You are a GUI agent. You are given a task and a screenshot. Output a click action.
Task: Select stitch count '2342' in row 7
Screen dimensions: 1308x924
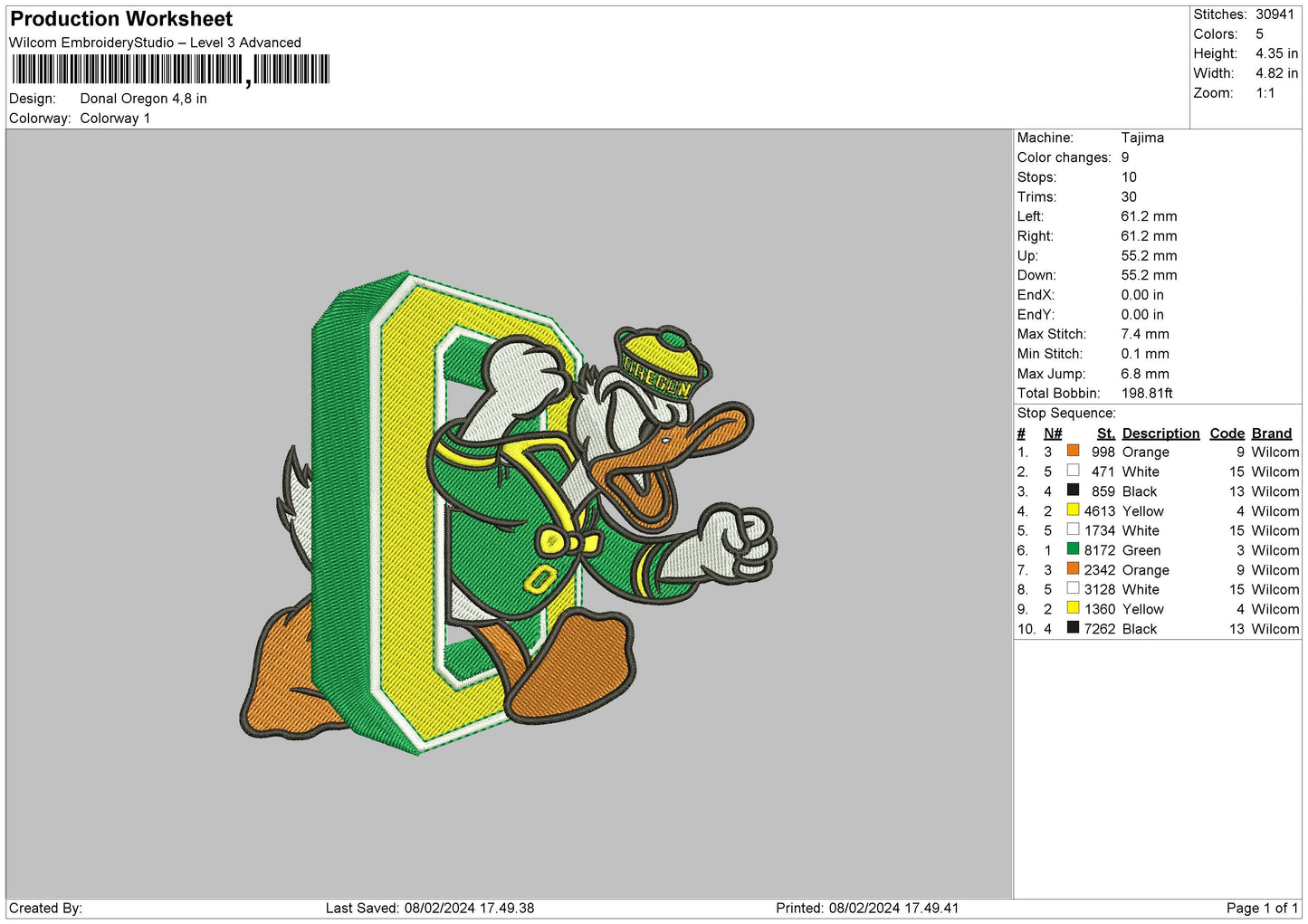[x=1100, y=570]
